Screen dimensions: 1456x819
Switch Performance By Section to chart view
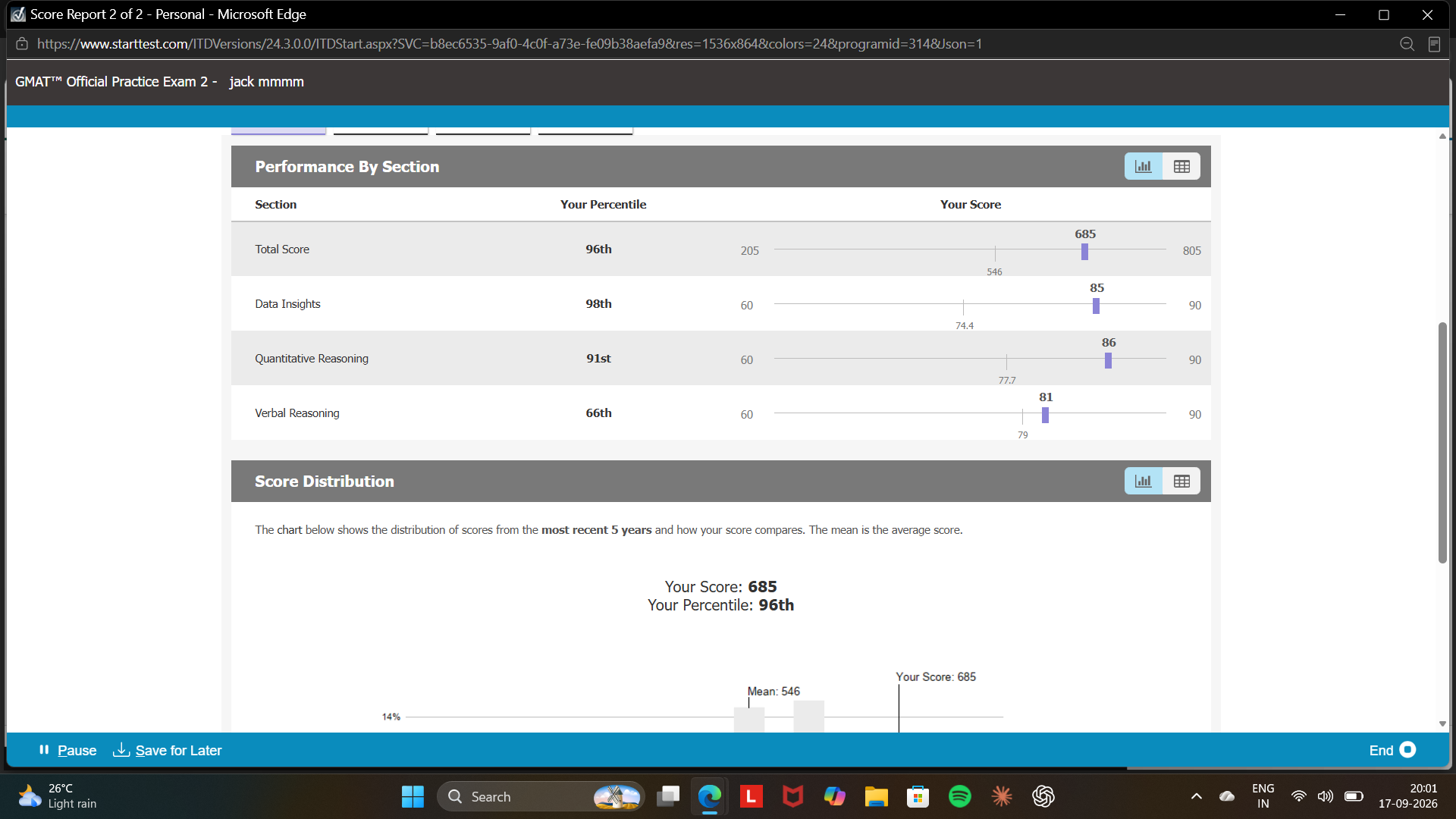(1143, 166)
